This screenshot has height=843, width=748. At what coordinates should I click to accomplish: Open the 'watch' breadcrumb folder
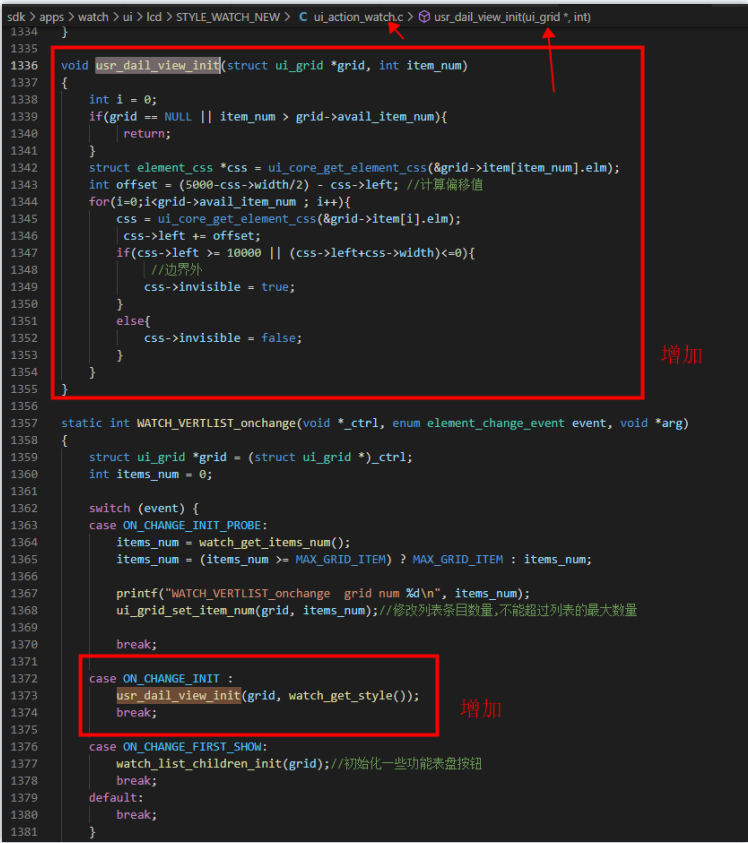click(93, 17)
